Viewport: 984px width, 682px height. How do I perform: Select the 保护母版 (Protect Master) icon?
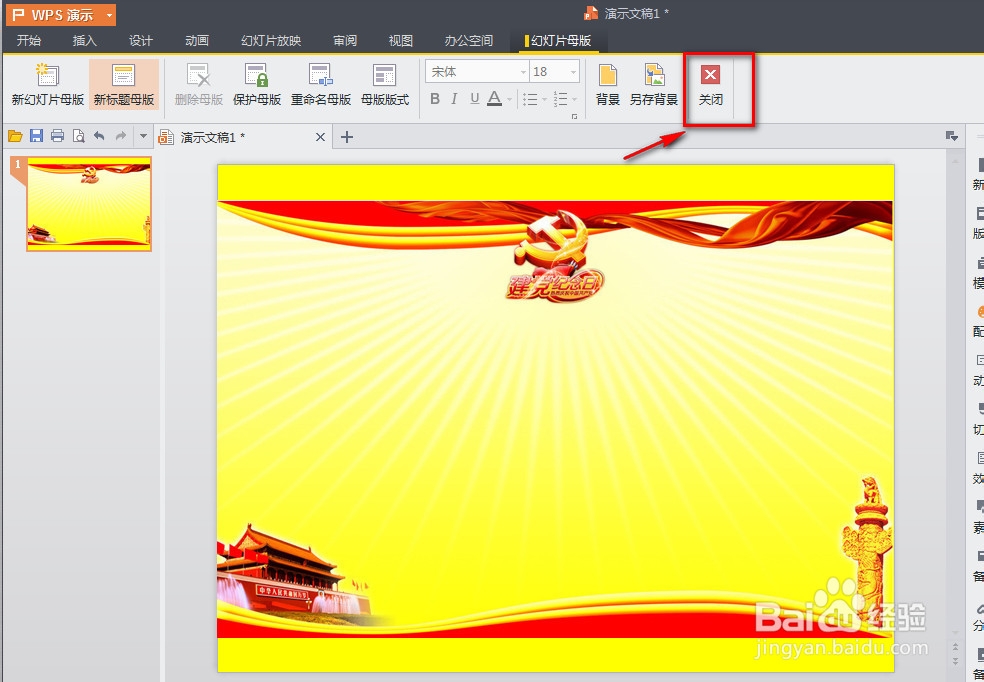[260, 85]
